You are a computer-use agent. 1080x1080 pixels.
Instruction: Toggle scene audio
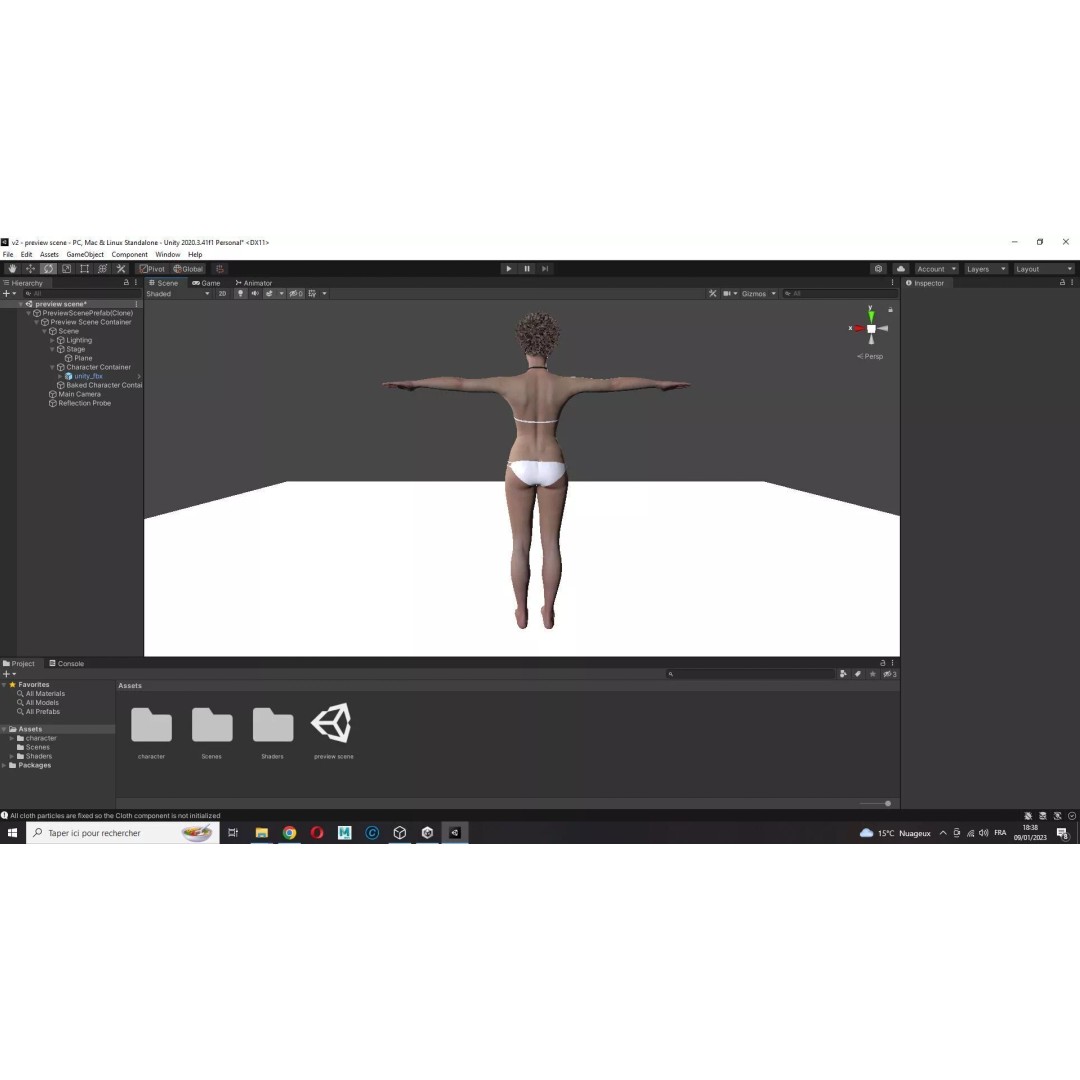(255, 293)
